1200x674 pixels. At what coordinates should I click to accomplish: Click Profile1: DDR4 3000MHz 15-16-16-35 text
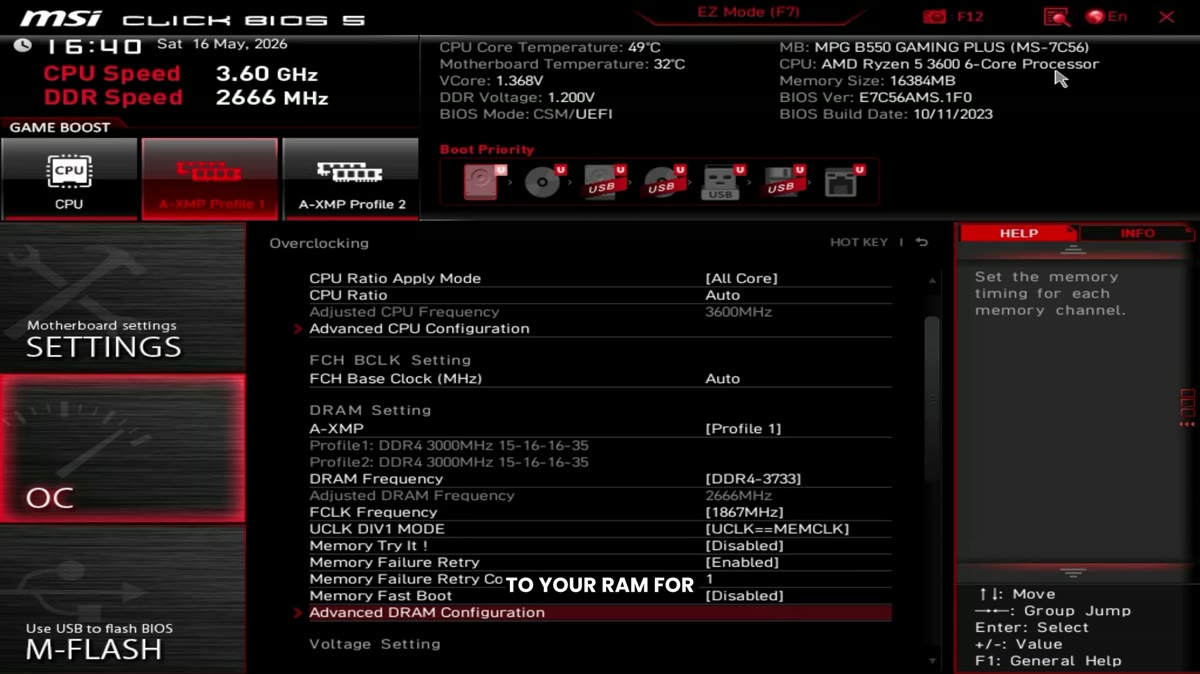(449, 445)
